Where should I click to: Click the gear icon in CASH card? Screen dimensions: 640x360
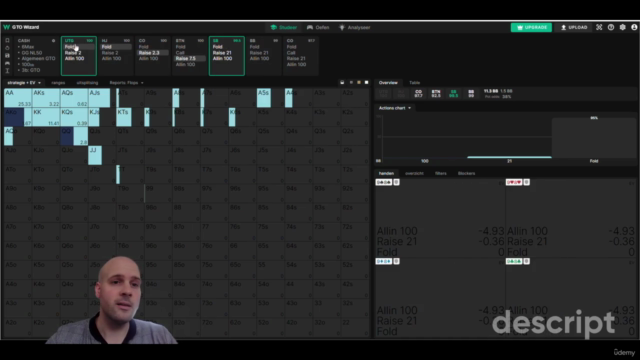53,41
